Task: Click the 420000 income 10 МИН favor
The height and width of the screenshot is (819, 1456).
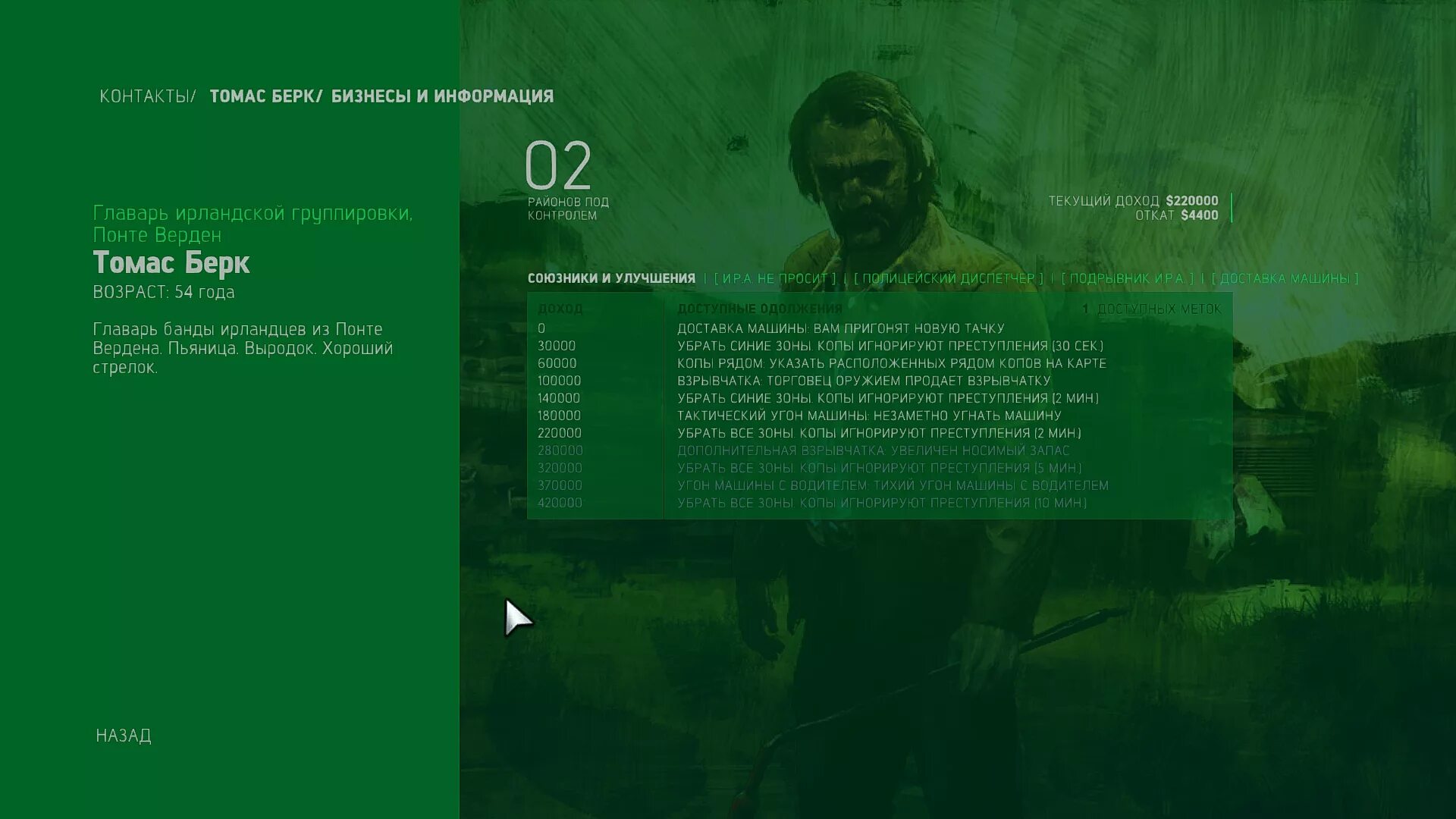Action: tap(881, 503)
